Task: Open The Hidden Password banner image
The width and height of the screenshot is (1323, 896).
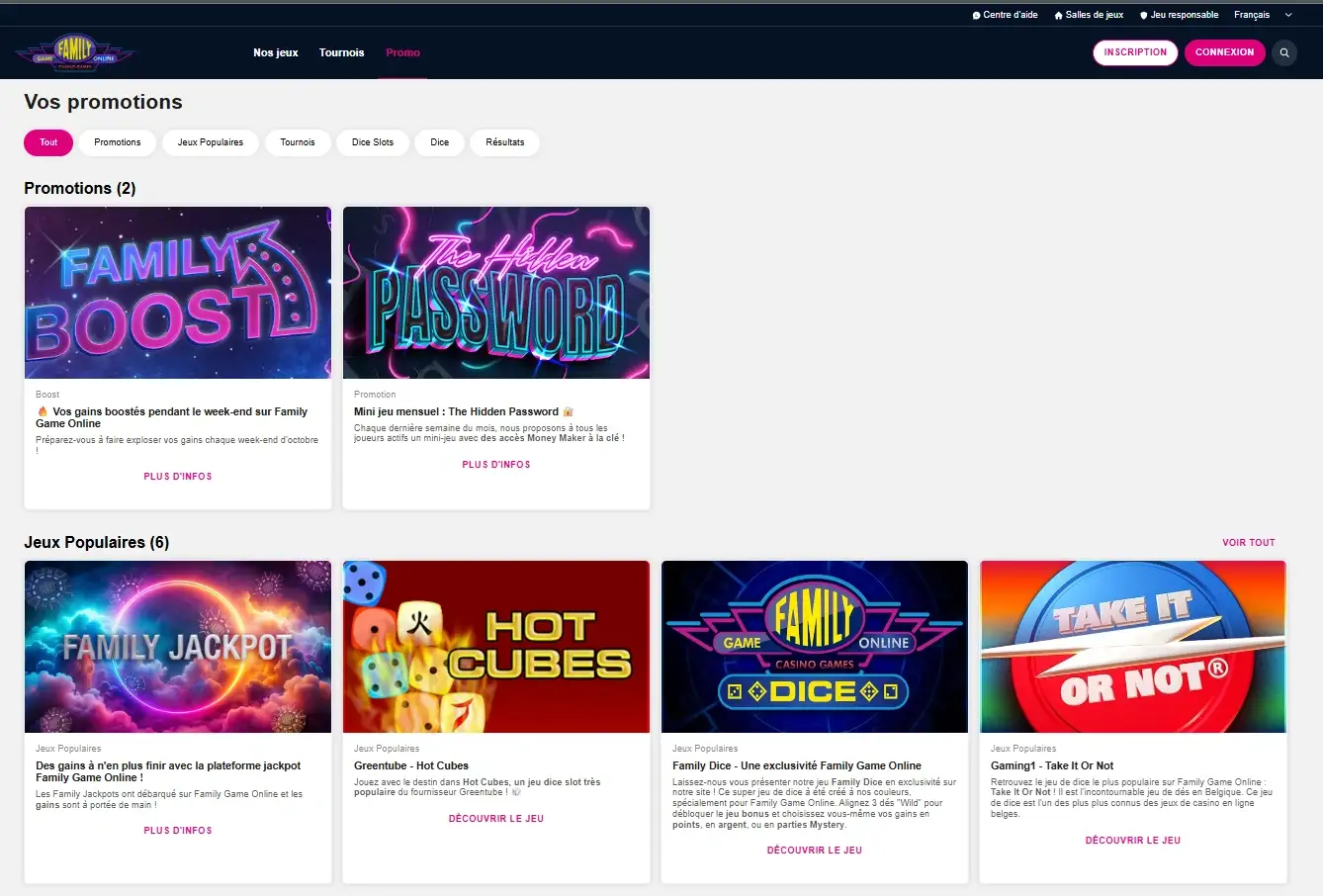Action: [496, 293]
